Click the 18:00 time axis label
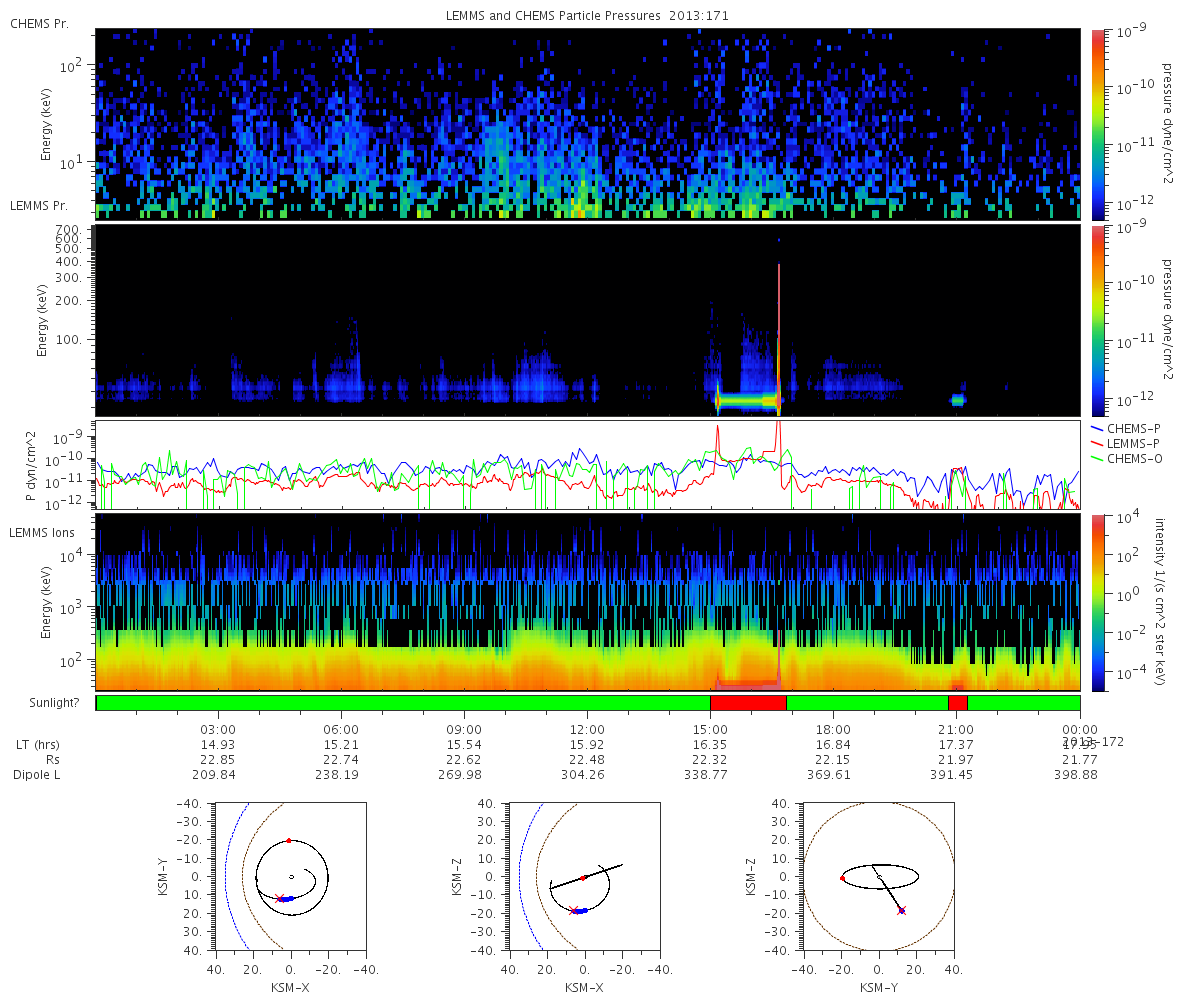 (833, 730)
